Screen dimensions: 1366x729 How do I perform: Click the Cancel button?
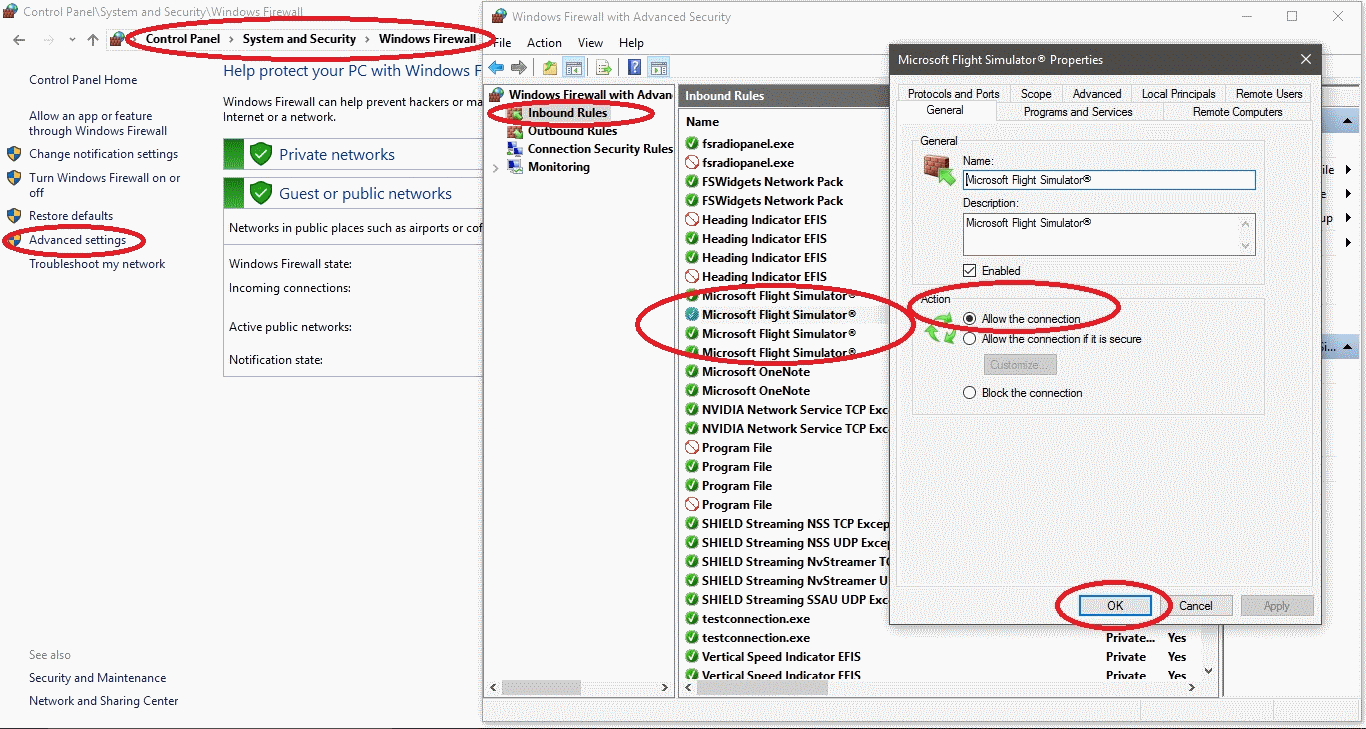click(1196, 606)
